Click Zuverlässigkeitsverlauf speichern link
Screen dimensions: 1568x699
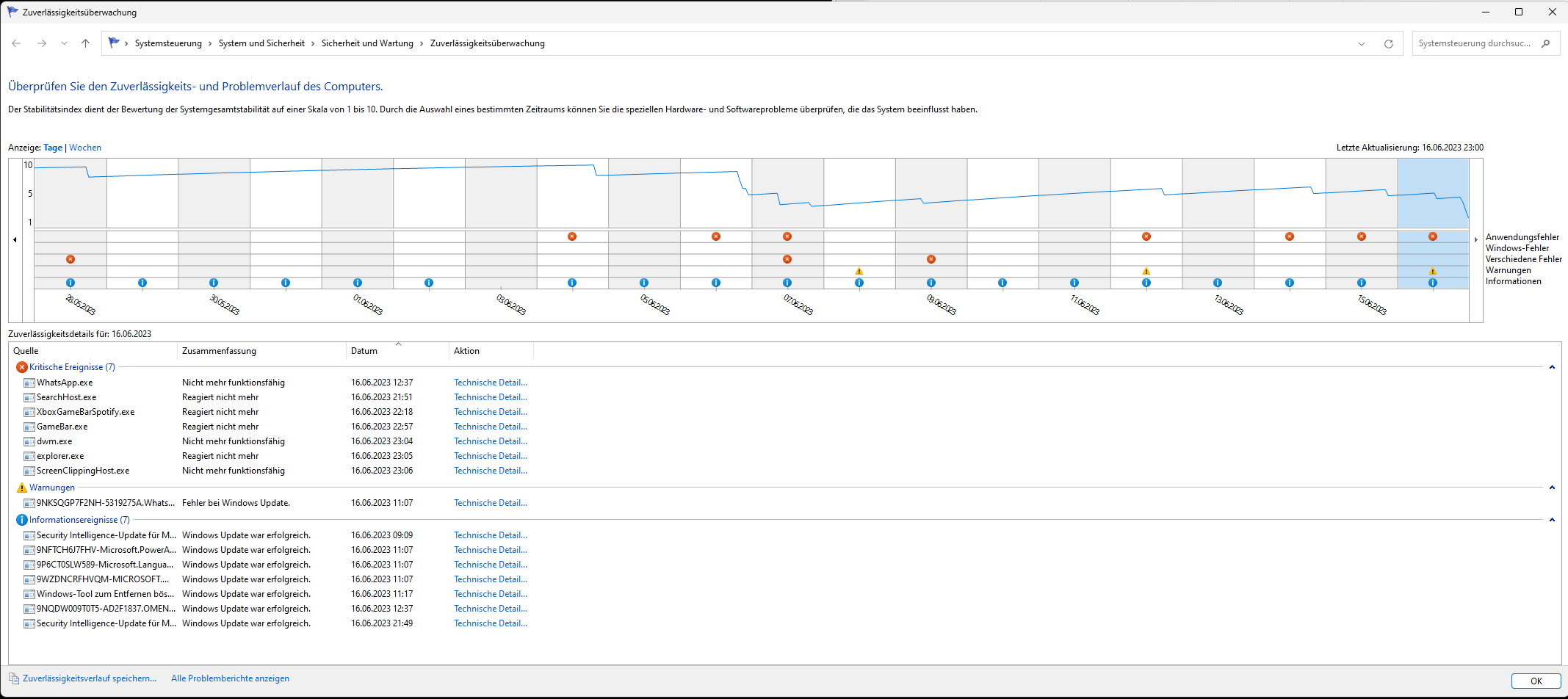click(90, 678)
